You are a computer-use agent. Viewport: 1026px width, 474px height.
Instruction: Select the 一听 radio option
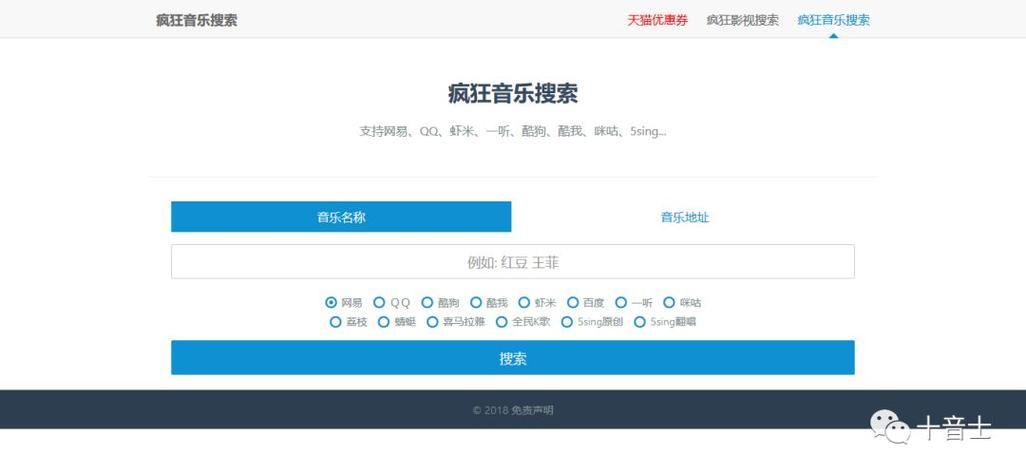pos(621,302)
